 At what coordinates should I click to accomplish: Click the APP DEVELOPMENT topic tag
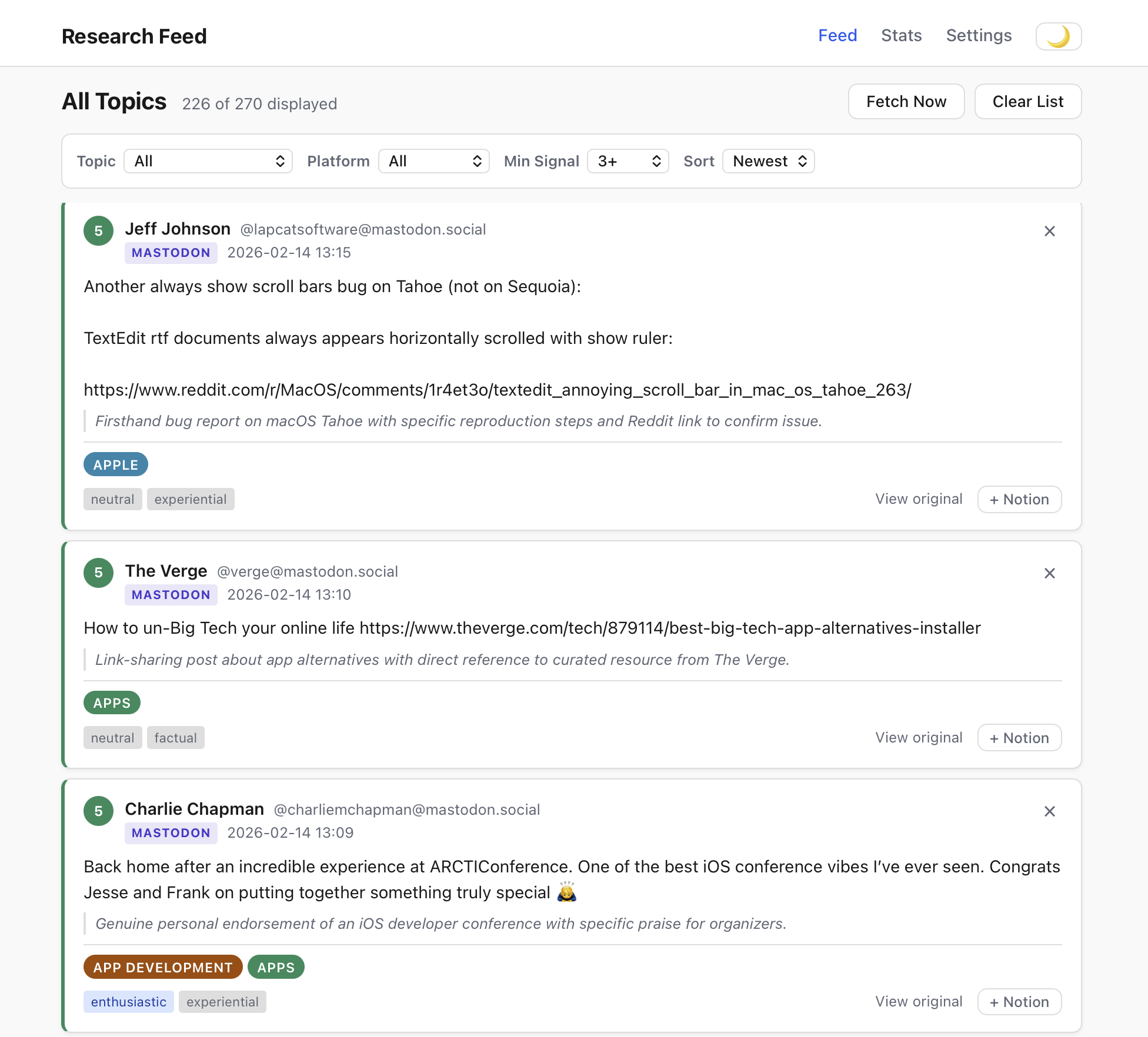(x=162, y=967)
